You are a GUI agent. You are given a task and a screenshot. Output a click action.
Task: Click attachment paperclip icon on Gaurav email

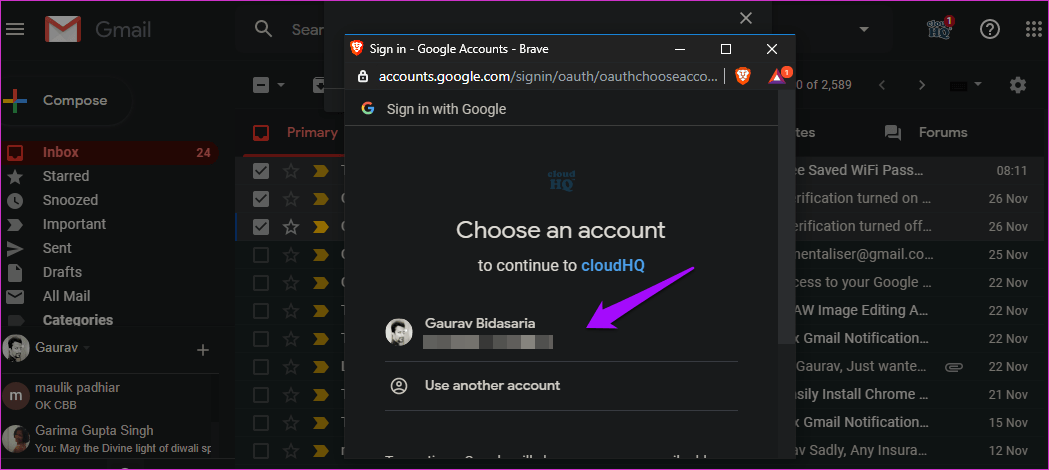tap(953, 366)
